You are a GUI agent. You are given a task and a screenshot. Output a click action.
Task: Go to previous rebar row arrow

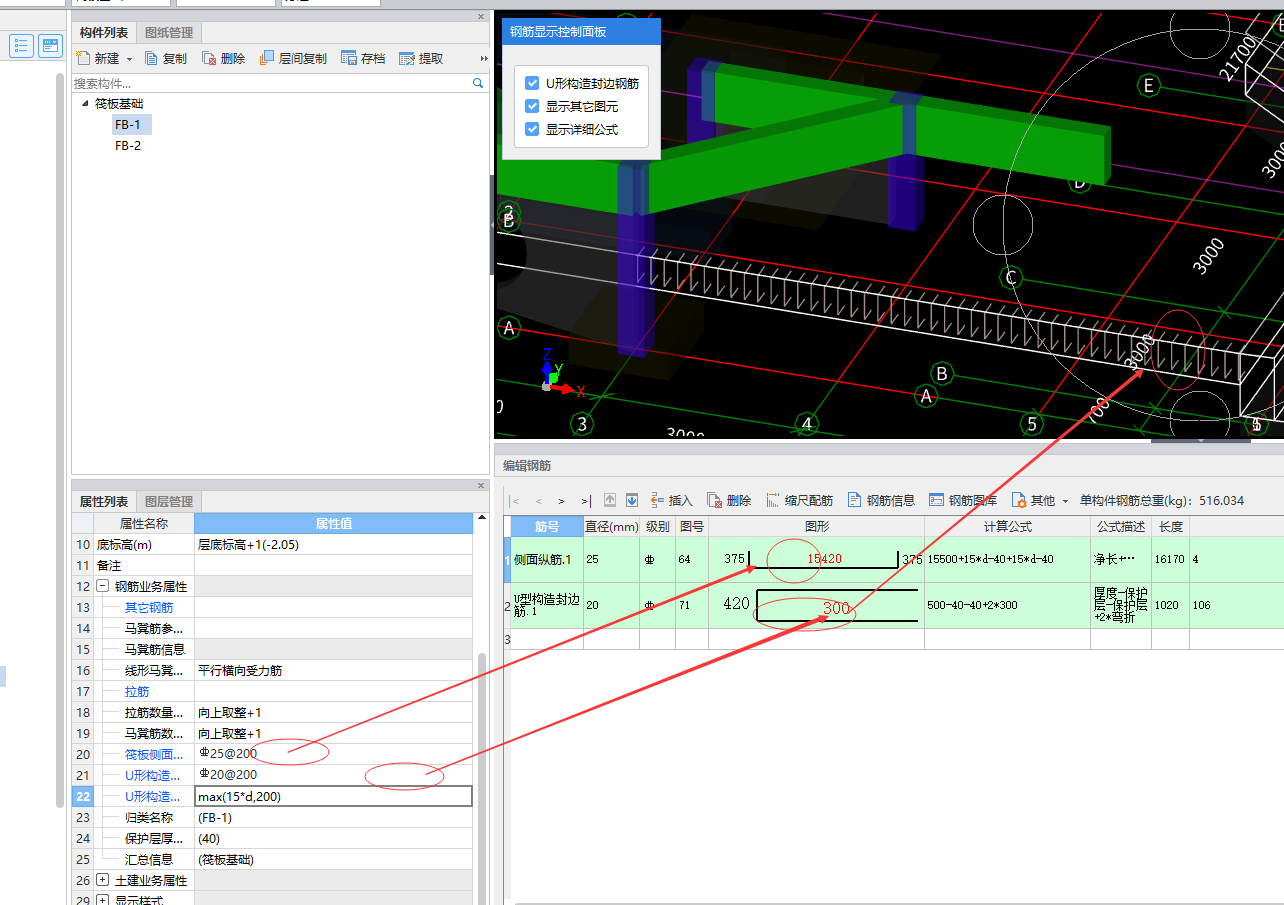pos(539,500)
